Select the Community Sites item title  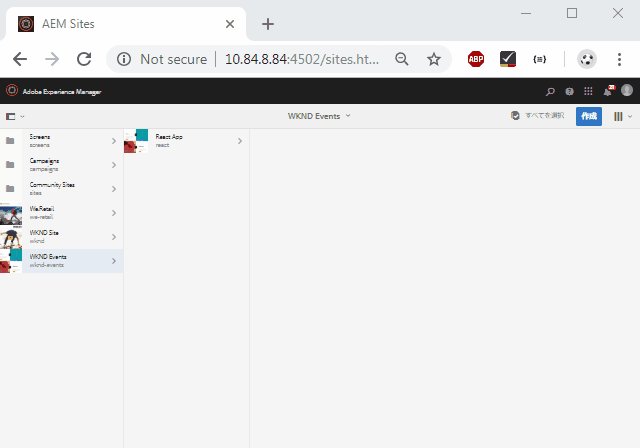[52, 185]
